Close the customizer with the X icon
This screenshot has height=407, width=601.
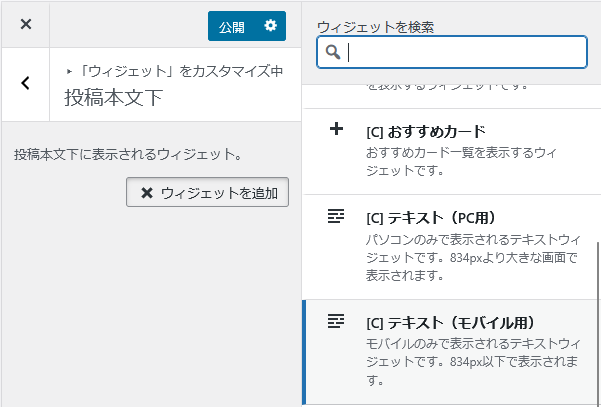pos(26,24)
